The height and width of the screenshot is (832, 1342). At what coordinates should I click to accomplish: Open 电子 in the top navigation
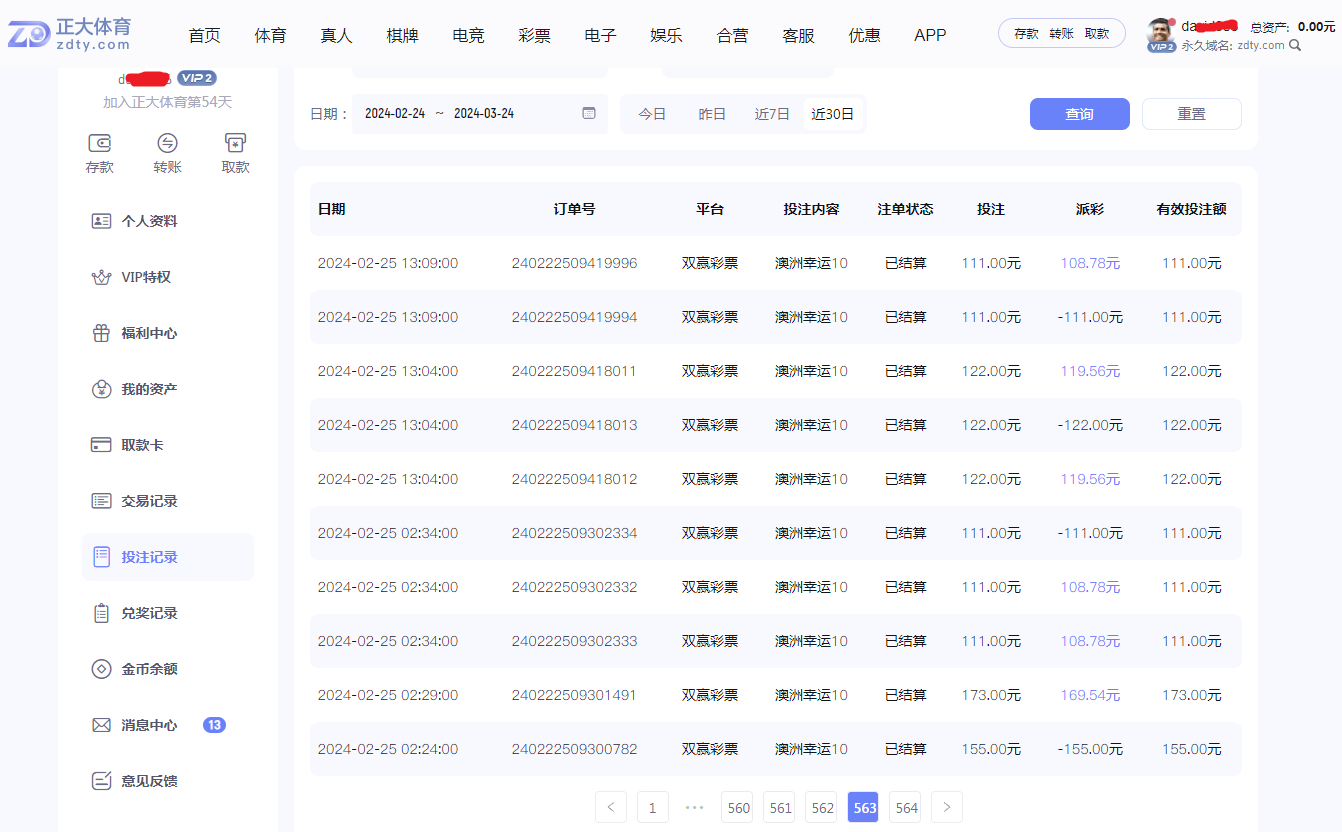tap(601, 35)
